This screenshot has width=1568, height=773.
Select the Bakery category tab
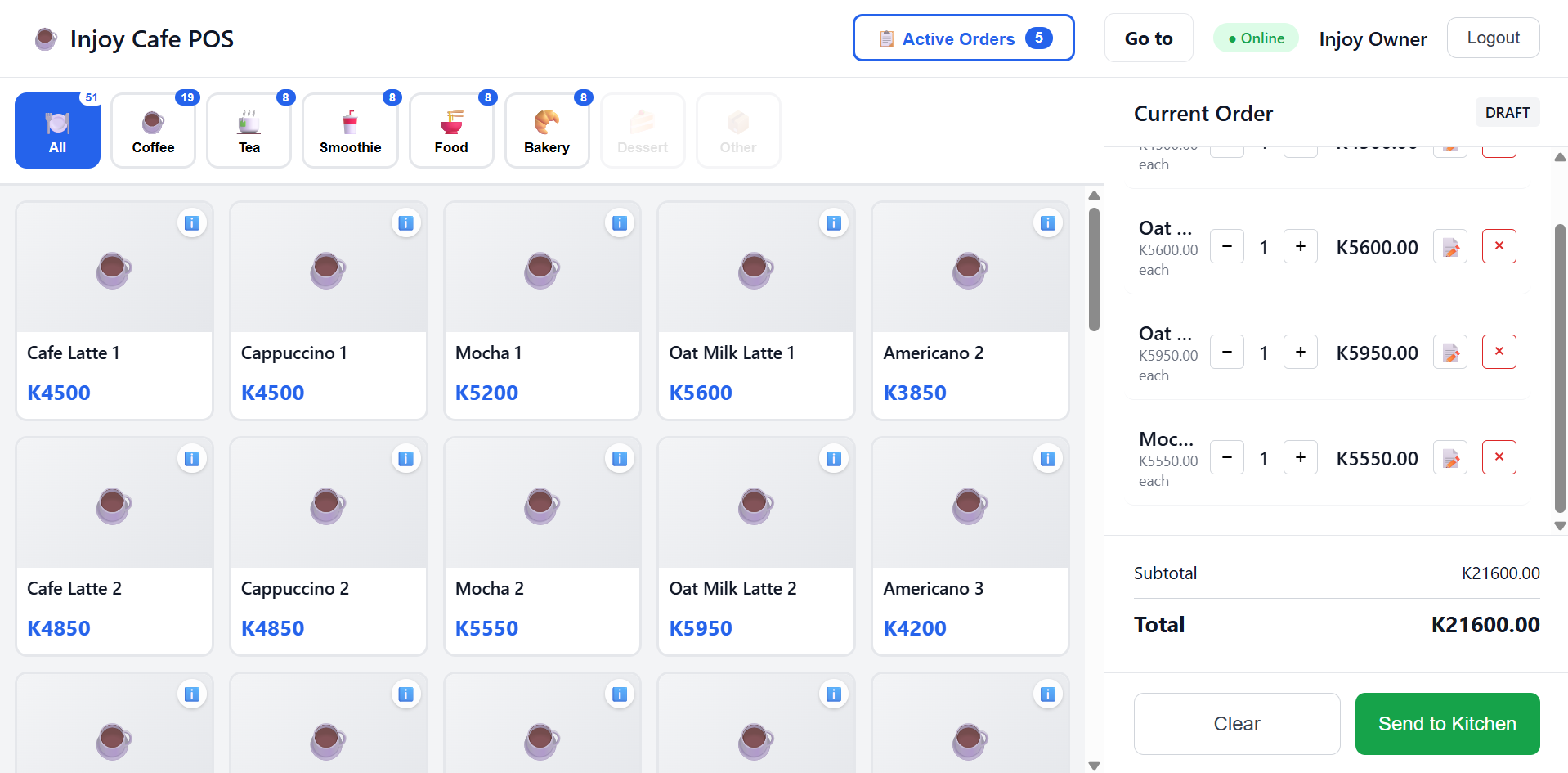(x=547, y=131)
